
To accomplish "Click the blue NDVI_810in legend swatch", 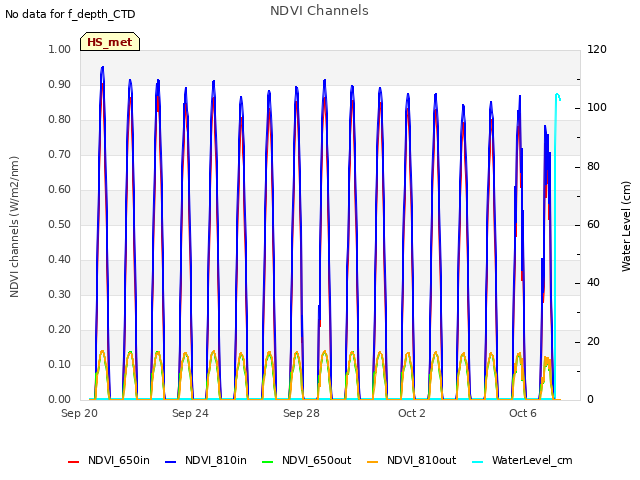I will point(171,462).
